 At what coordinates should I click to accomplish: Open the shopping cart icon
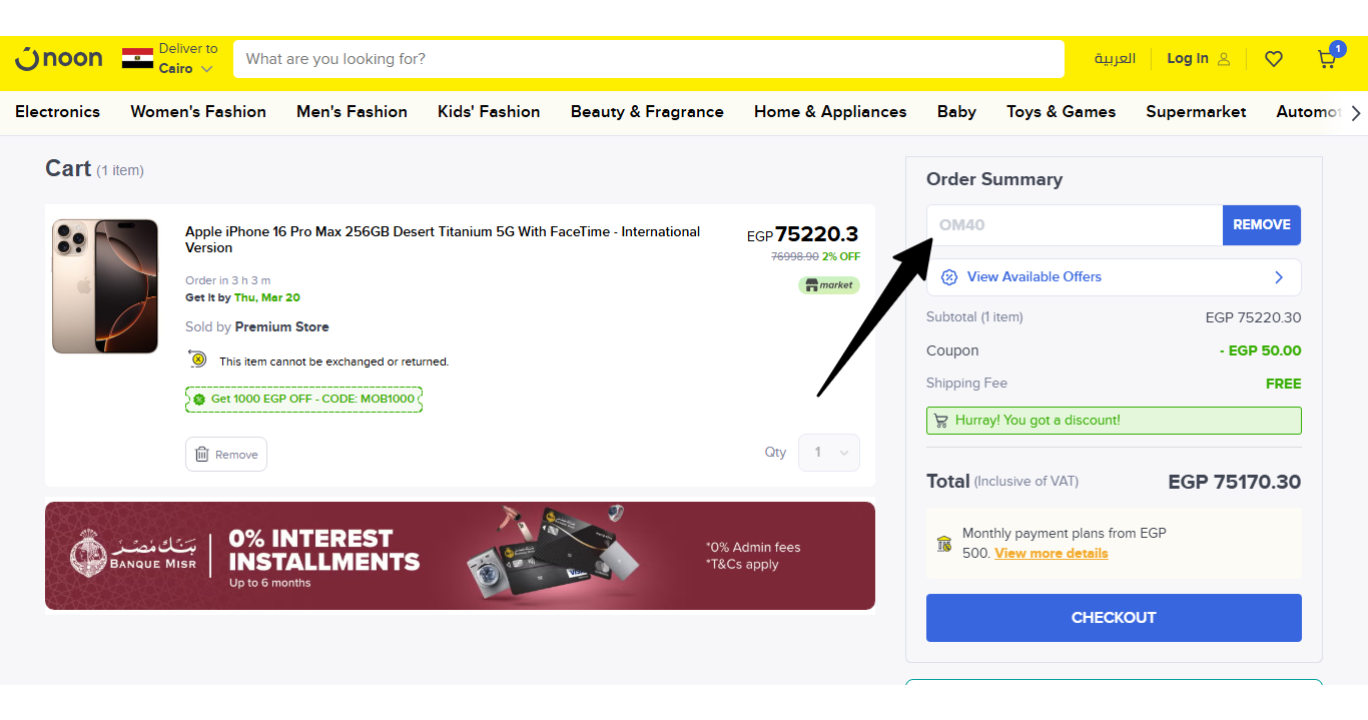pyautogui.click(x=1328, y=57)
